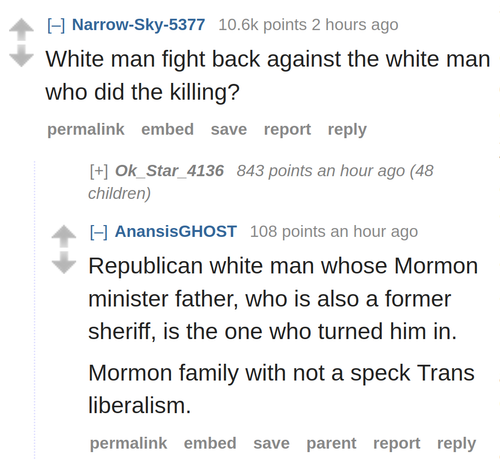Click embed under AnansisGHOST's comment

[210, 443]
